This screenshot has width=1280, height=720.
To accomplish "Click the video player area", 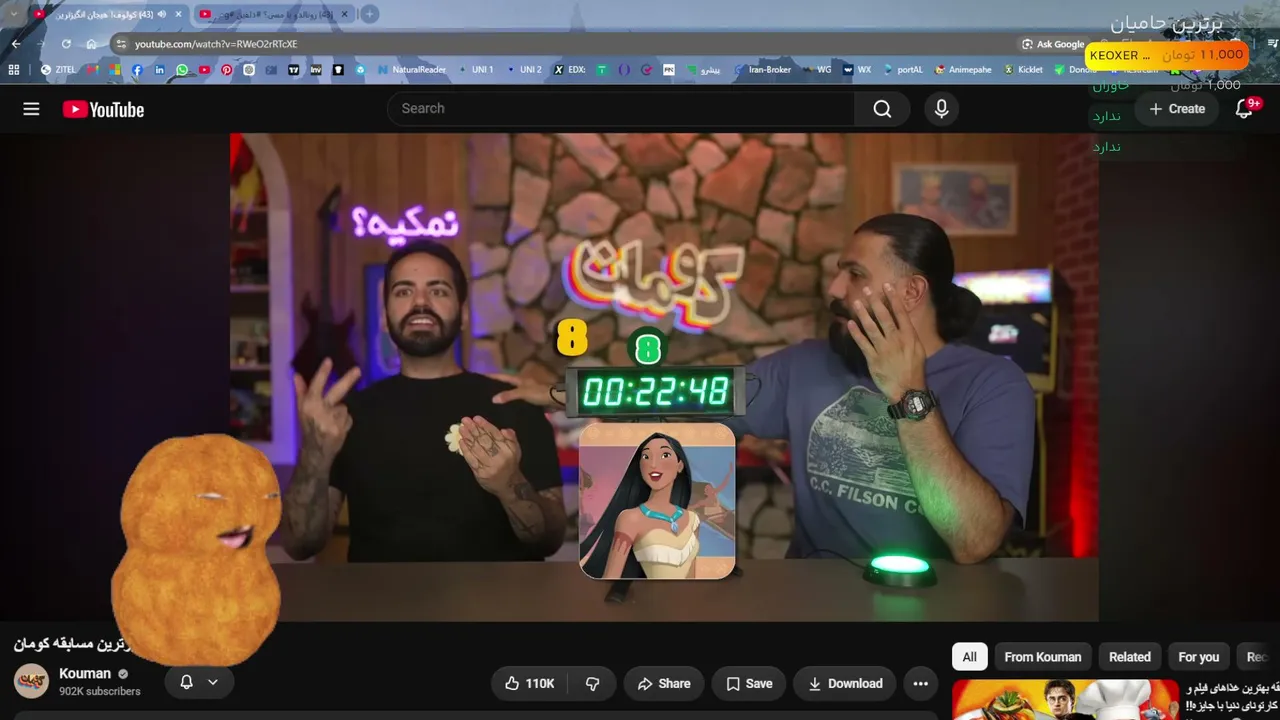I will 664,377.
